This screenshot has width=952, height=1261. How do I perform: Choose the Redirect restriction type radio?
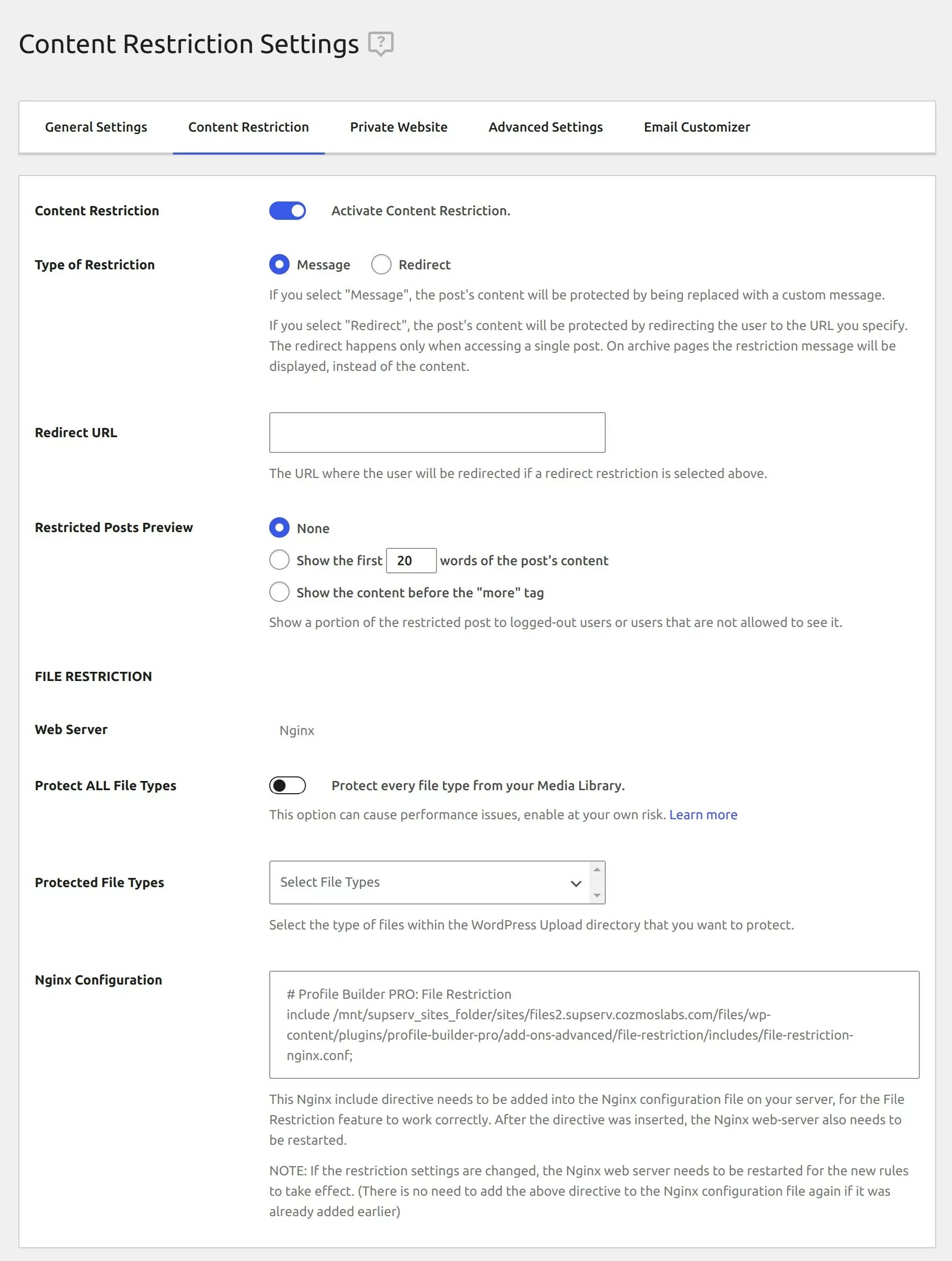tap(381, 265)
